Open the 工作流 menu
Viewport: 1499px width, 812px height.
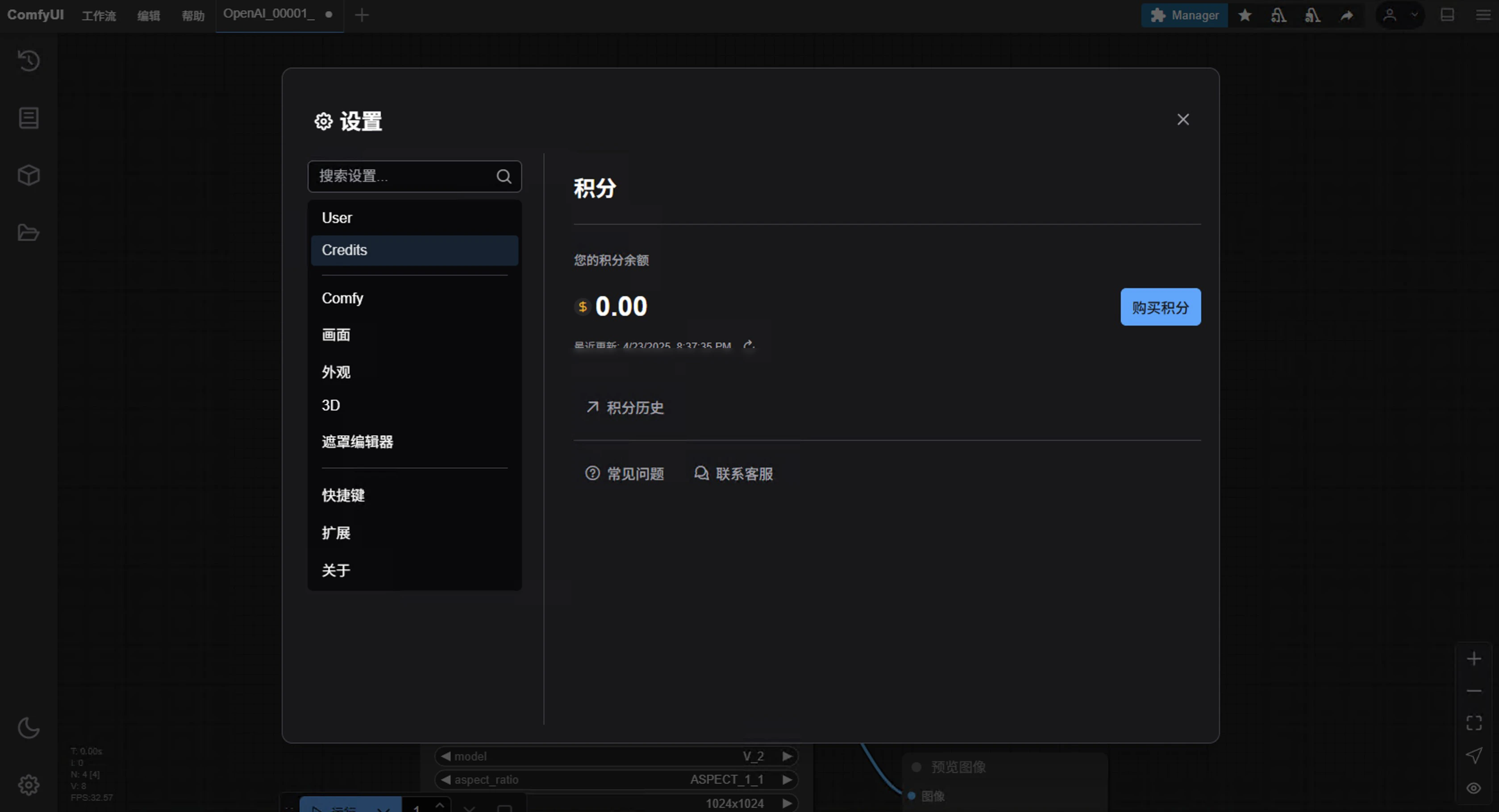coord(99,15)
